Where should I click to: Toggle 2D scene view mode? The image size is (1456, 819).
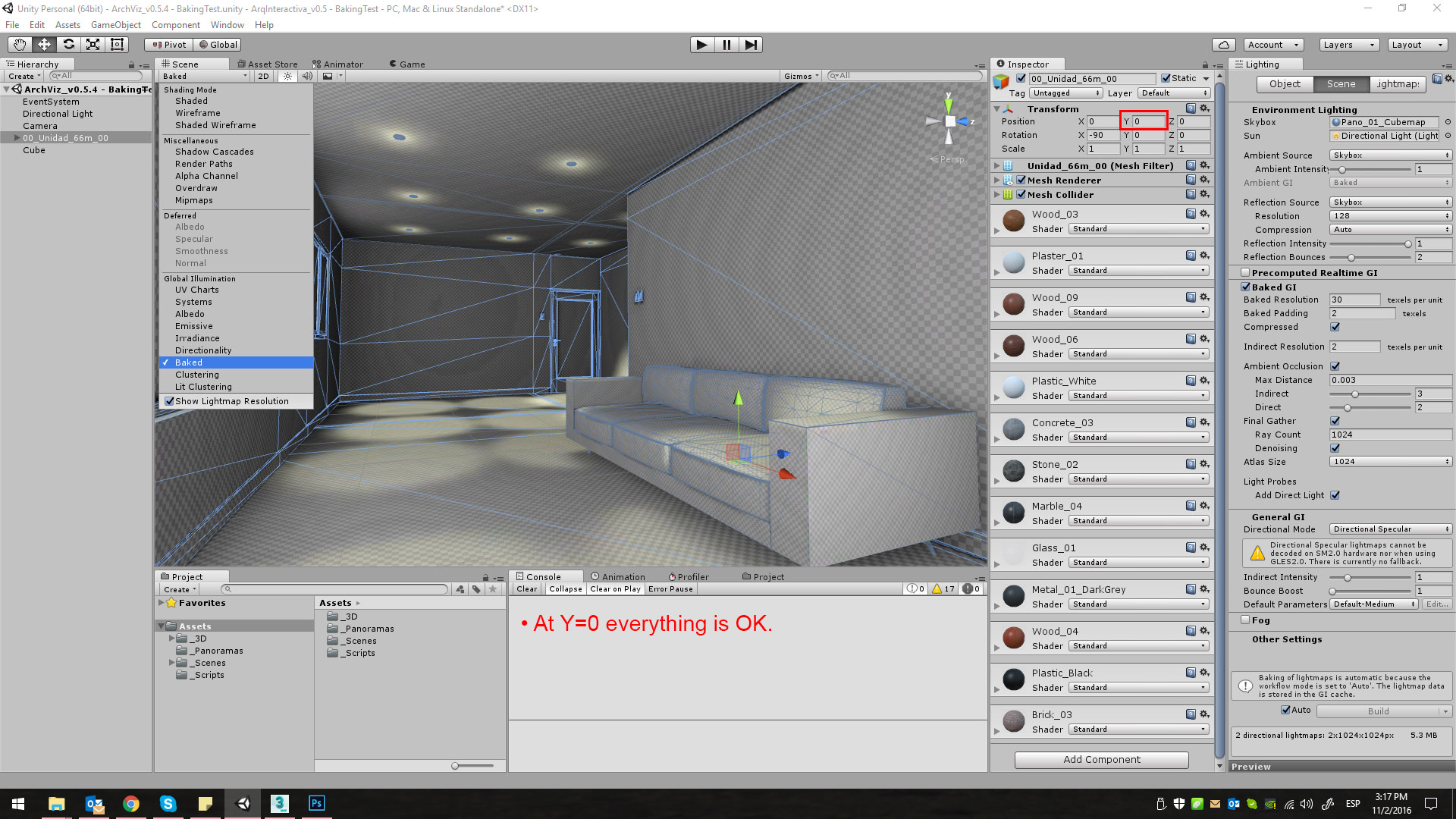[x=263, y=76]
